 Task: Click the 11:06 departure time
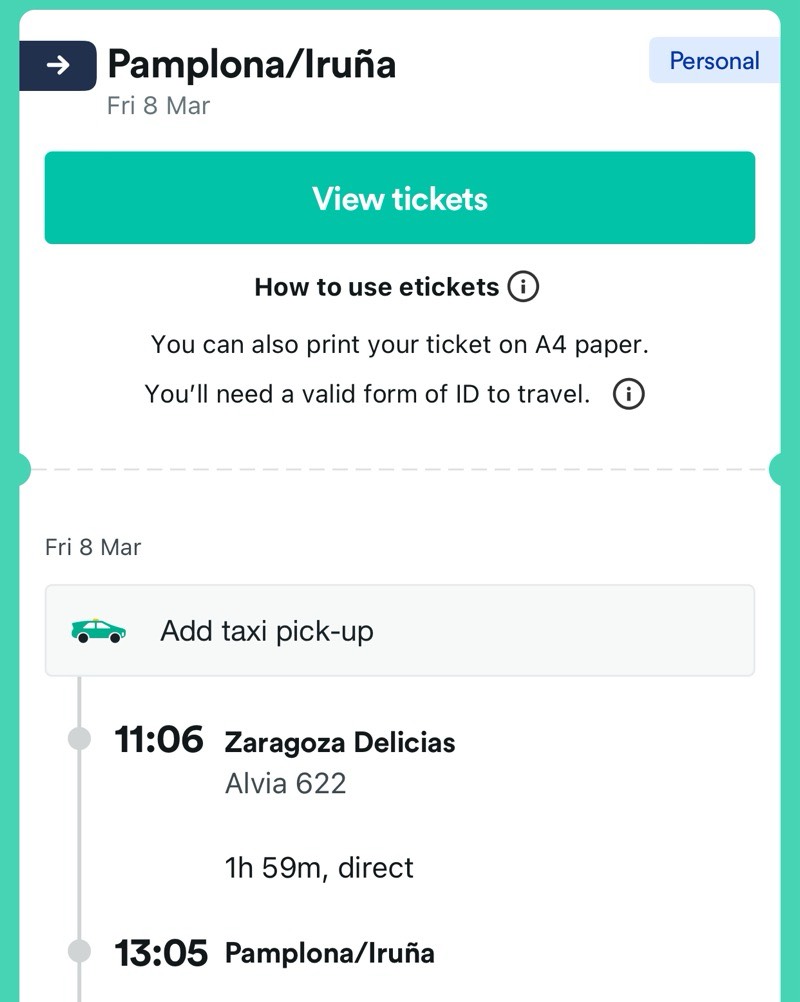pyautogui.click(x=159, y=741)
